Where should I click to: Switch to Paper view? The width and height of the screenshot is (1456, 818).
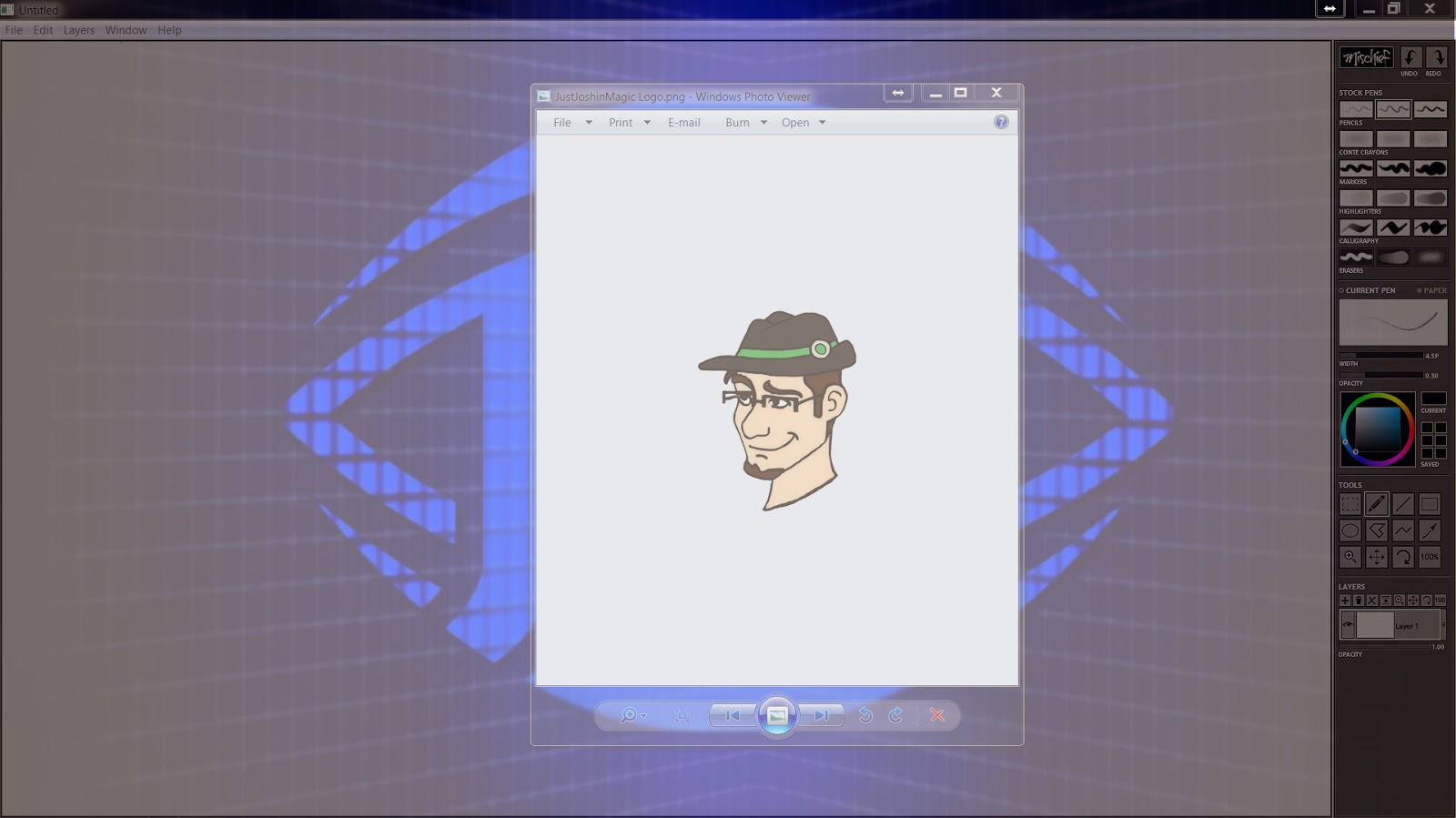pos(1431,291)
